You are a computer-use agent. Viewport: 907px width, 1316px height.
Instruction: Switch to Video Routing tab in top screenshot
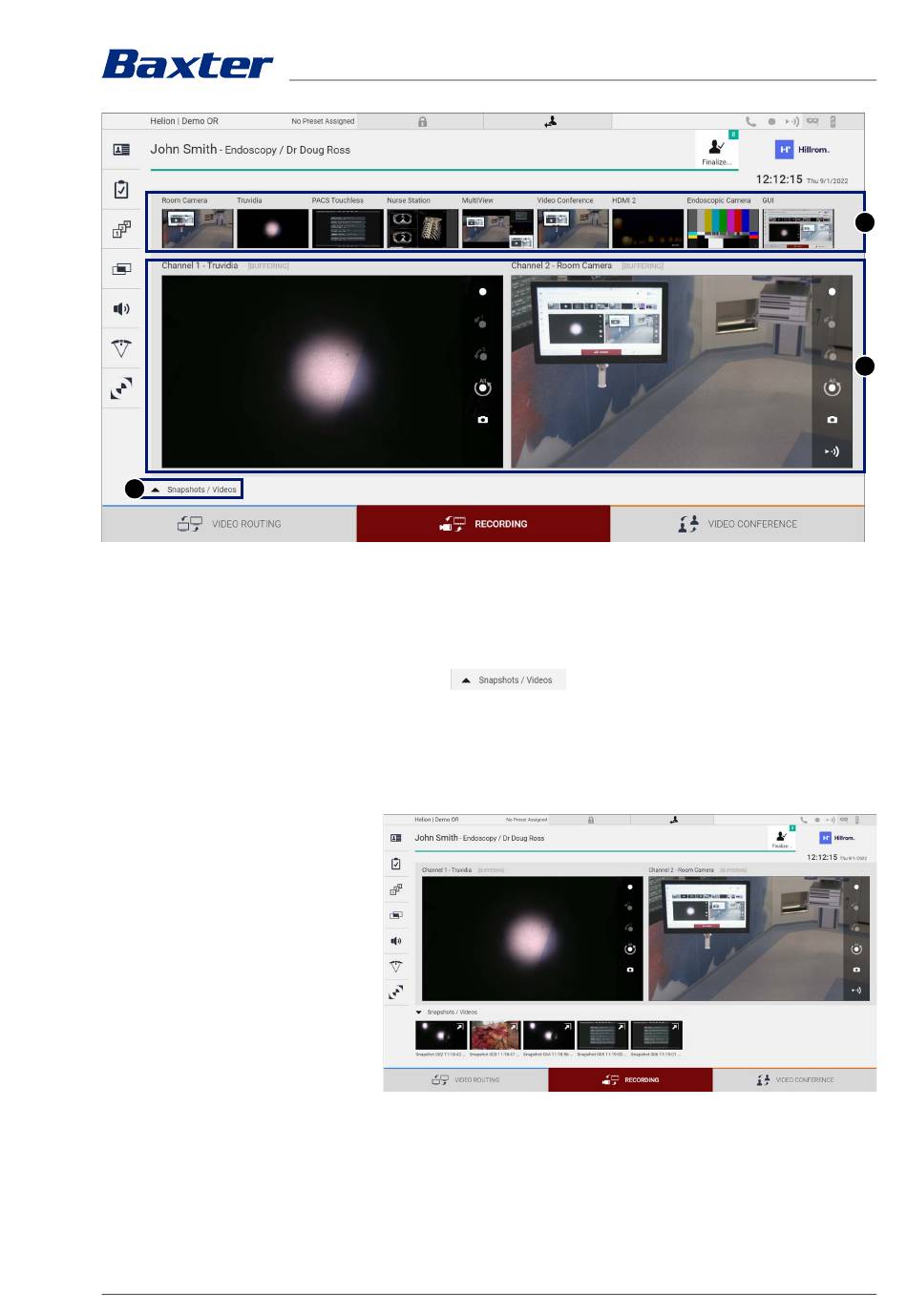click(229, 524)
